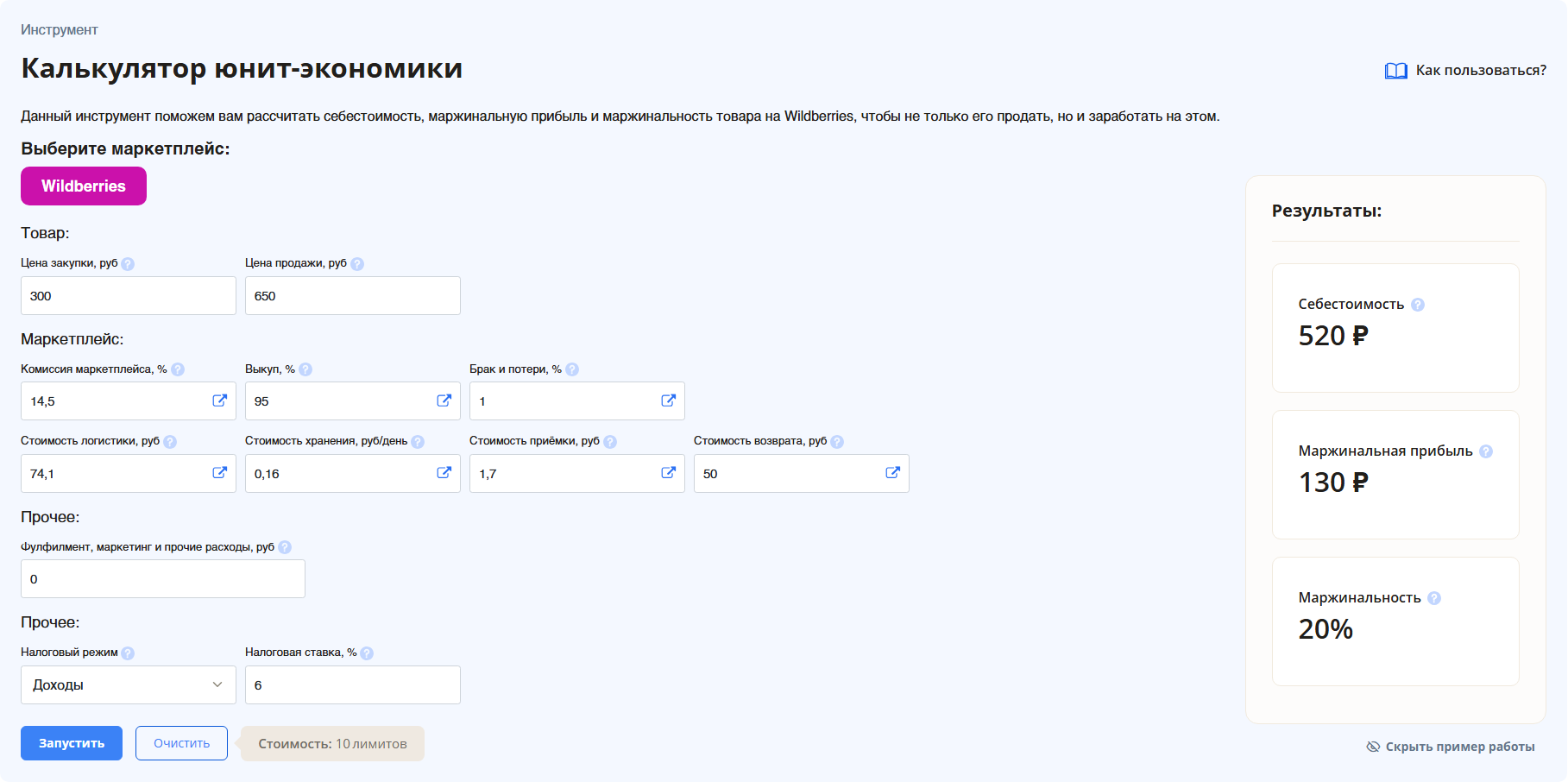Click link icon in return cost field
This screenshot has width=1568, height=782.
(x=892, y=473)
